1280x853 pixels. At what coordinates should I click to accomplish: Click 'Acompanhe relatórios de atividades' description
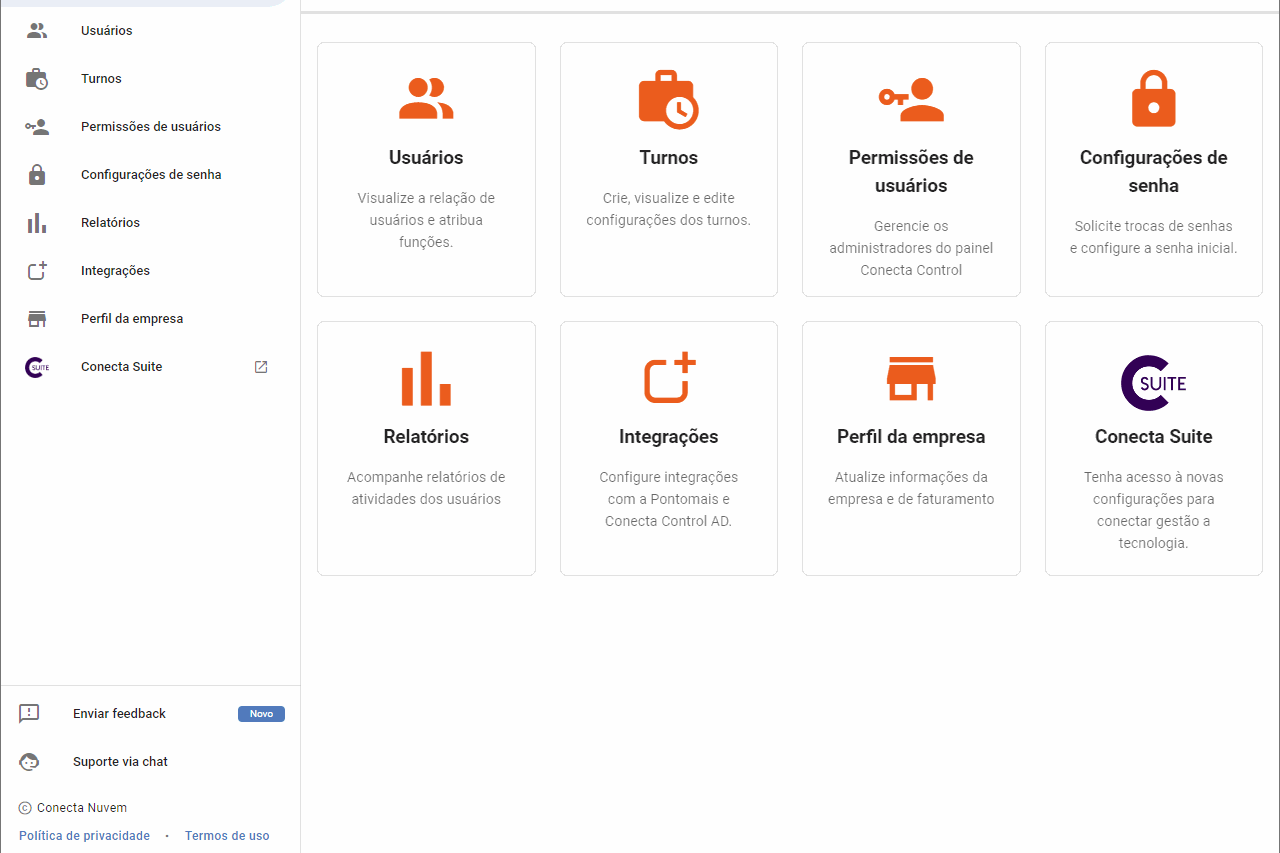point(426,488)
